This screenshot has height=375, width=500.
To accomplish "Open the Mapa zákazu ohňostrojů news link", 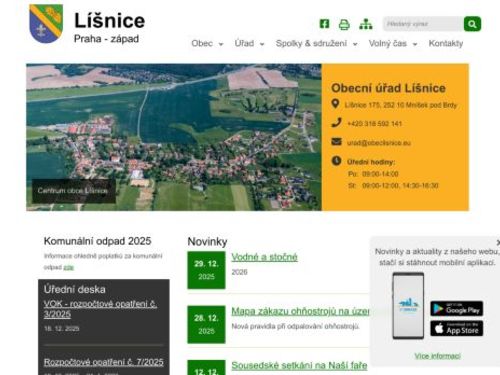I will pyautogui.click(x=300, y=311).
